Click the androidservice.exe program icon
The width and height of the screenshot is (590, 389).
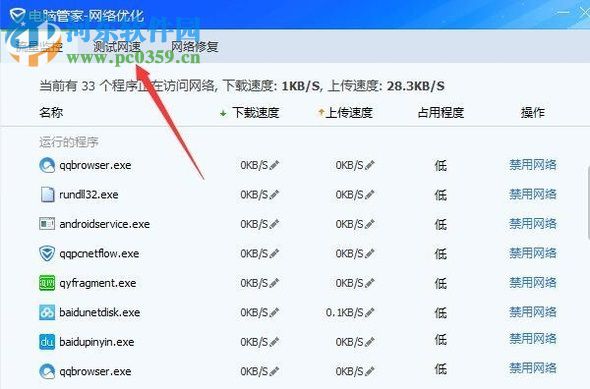coord(47,224)
